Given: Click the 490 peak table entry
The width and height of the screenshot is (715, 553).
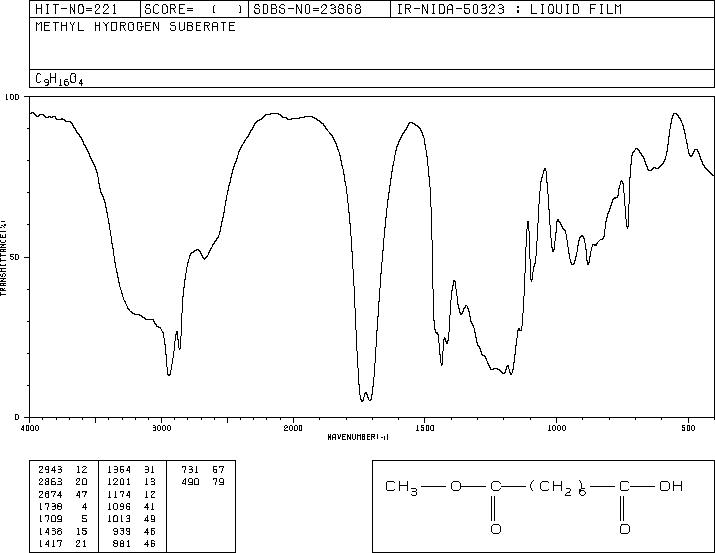Looking at the screenshot, I should click(x=203, y=482).
